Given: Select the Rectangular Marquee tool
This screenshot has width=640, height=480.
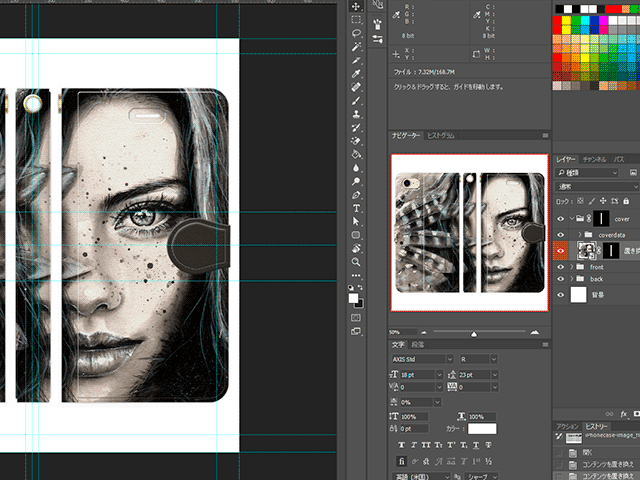Looking at the screenshot, I should click(x=356, y=19).
